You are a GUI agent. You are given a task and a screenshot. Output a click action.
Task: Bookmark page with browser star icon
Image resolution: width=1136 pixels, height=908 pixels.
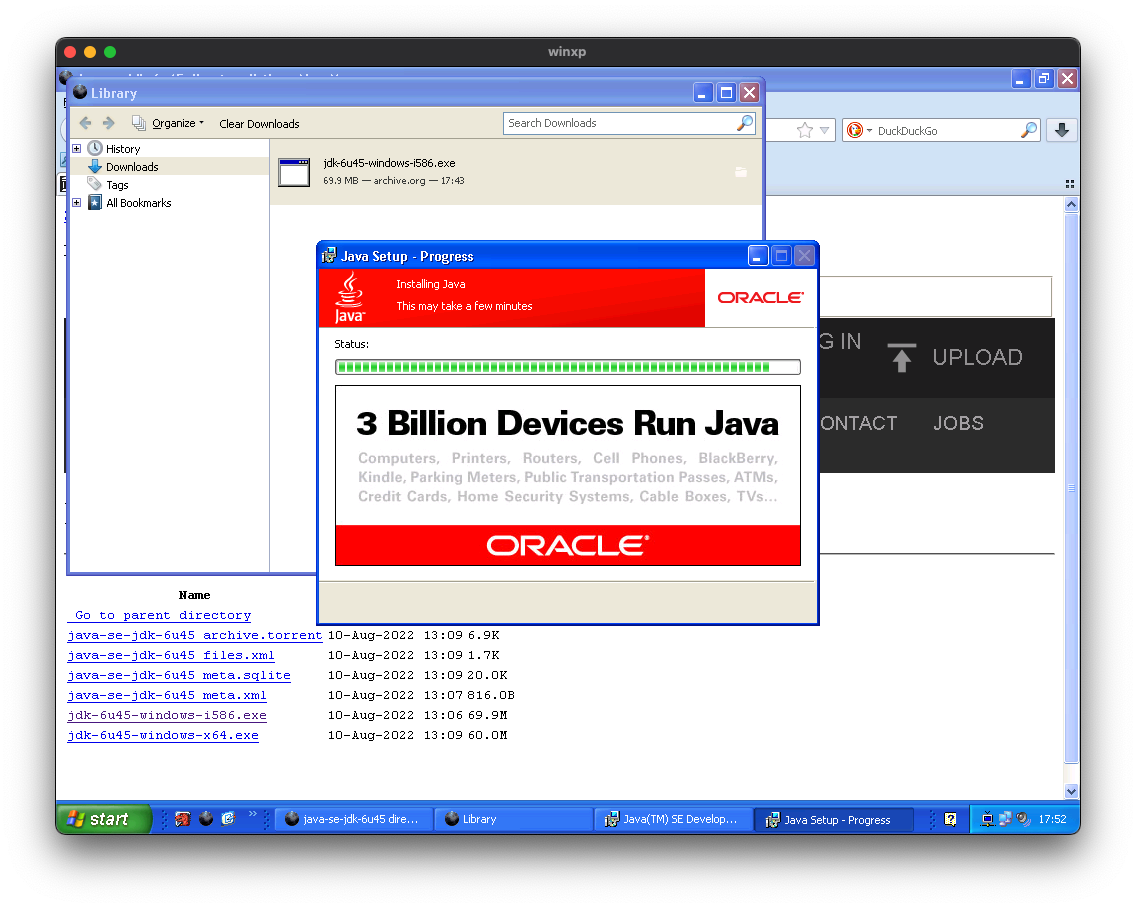click(804, 130)
